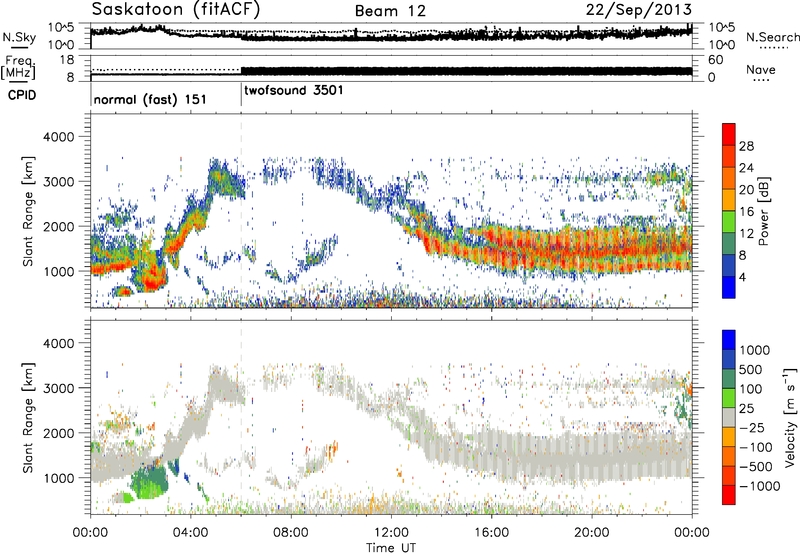This screenshot has width=800, height=554.
Task: Click the 'Saskatoon (fitACF)' title text
Action: click(176, 9)
